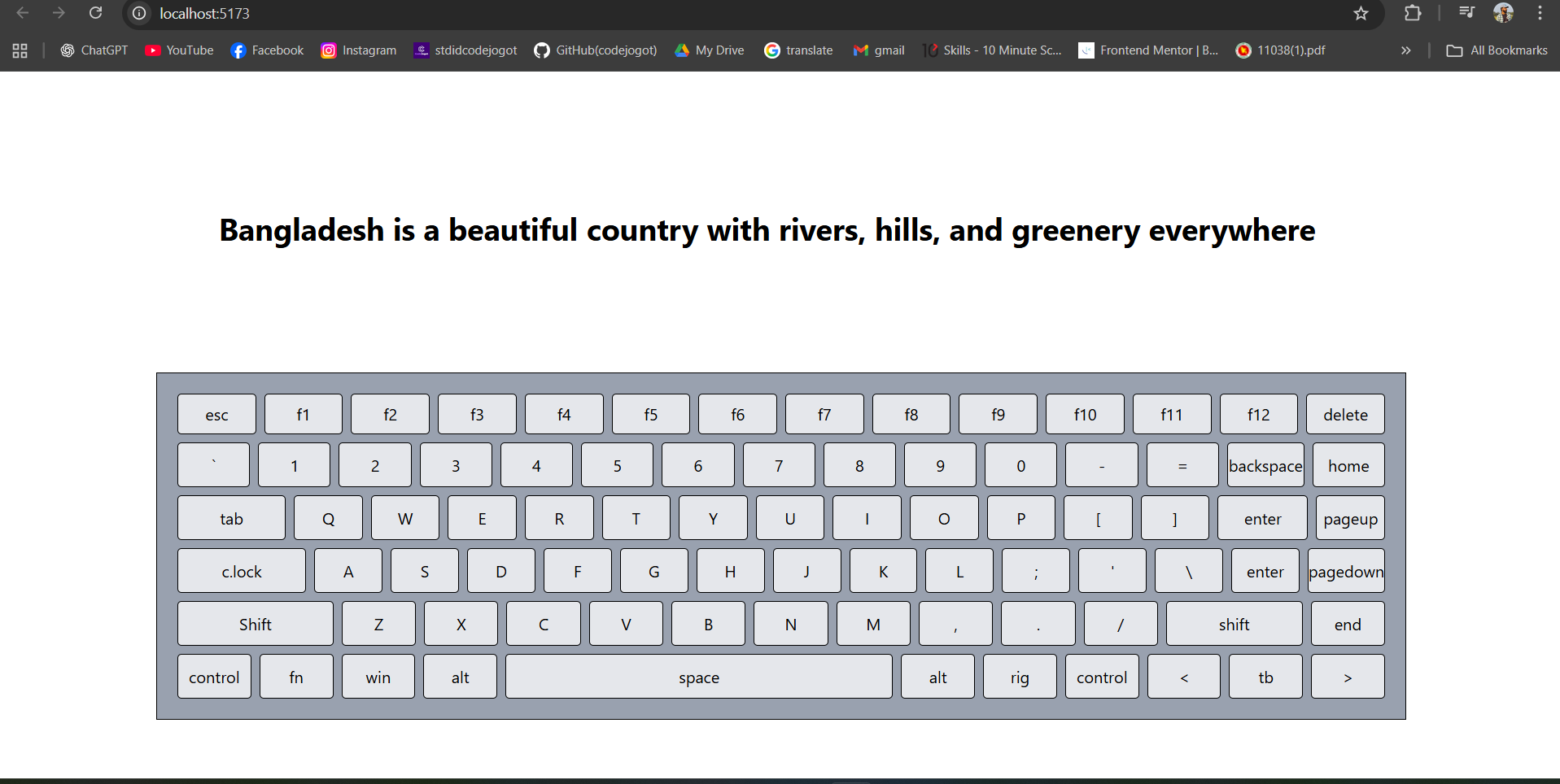The height and width of the screenshot is (784, 1560).
Task: Open the GitHub(codejogot) bookmark
Action: pos(596,50)
